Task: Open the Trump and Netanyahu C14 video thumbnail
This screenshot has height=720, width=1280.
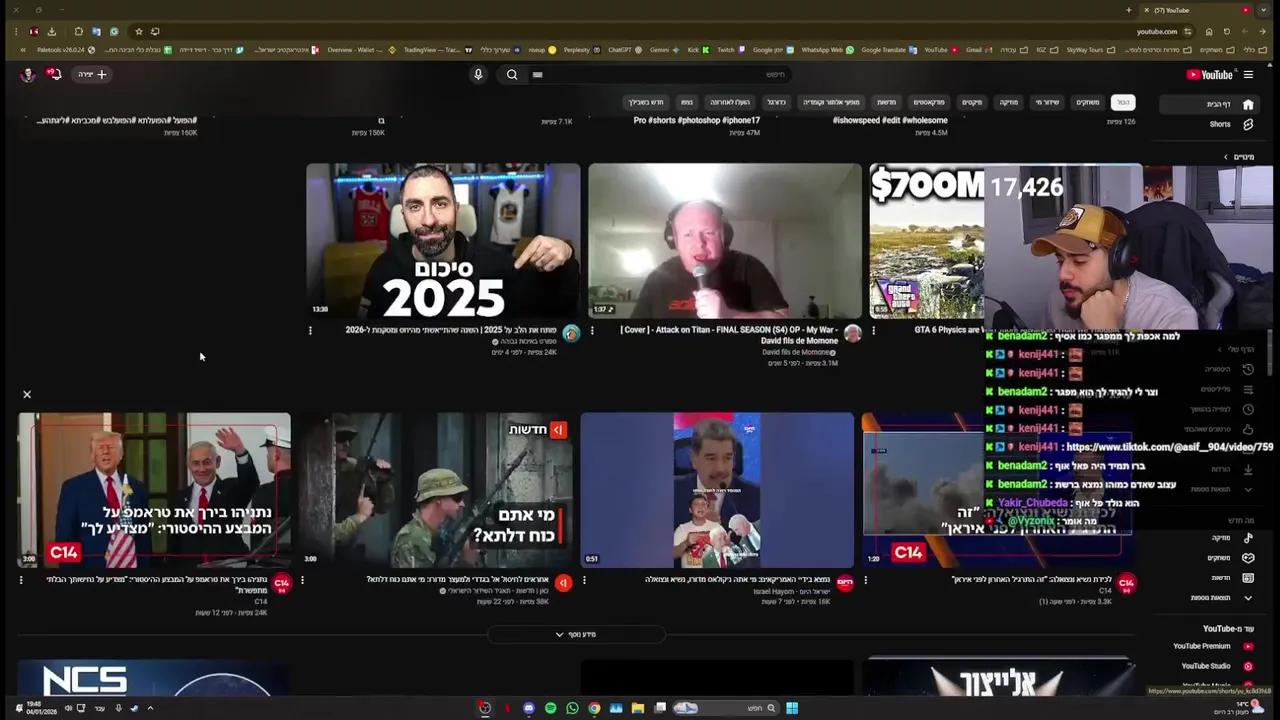Action: 154,490
